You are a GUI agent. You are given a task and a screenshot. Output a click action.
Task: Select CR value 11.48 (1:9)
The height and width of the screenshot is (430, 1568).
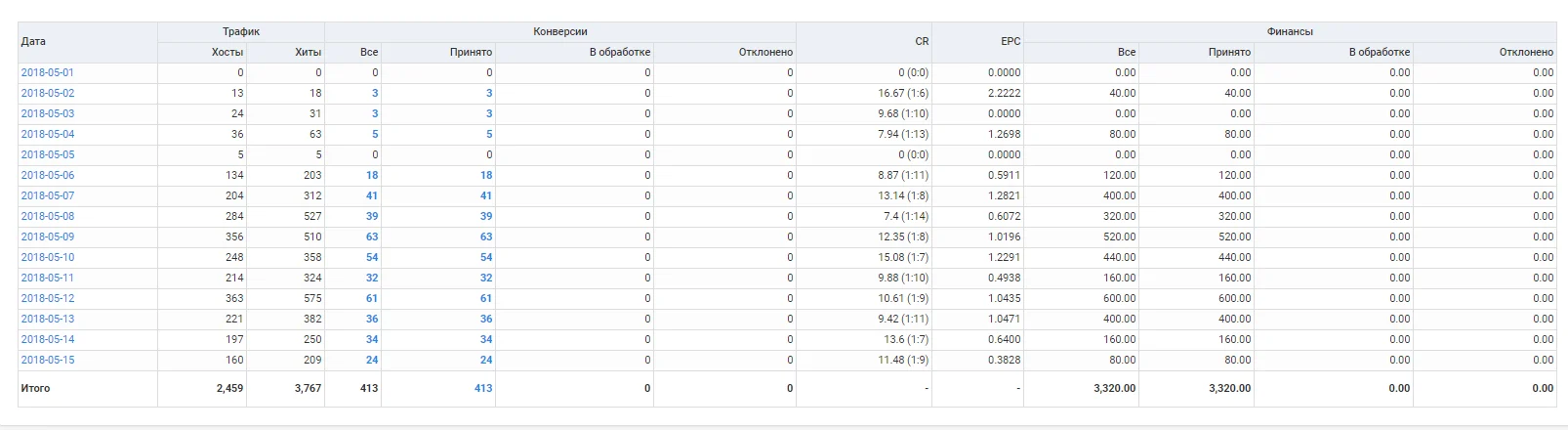click(903, 360)
